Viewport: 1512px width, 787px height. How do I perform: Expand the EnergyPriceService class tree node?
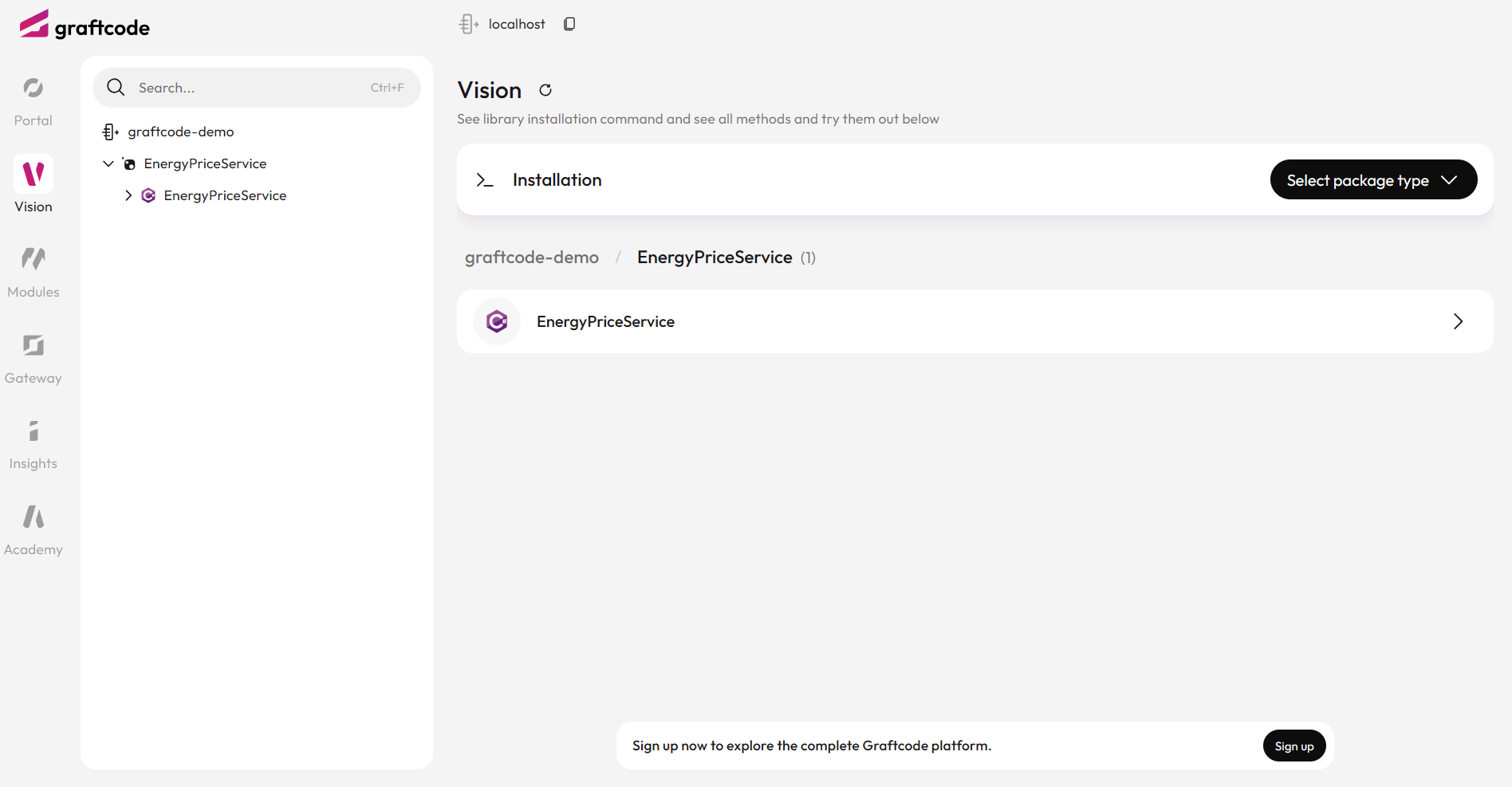tap(128, 195)
